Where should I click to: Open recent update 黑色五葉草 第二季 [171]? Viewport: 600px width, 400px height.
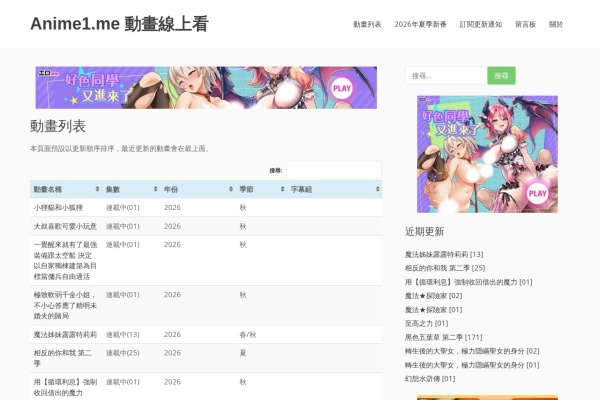click(443, 337)
